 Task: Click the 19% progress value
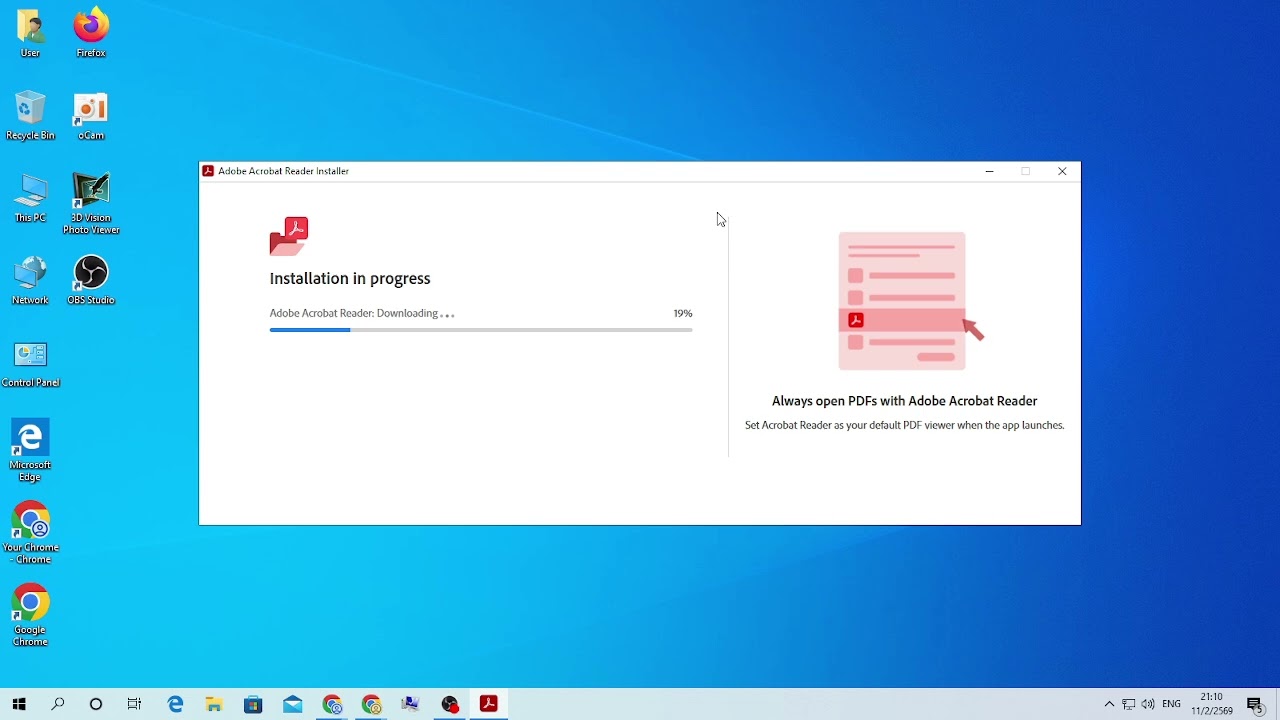[x=683, y=313]
